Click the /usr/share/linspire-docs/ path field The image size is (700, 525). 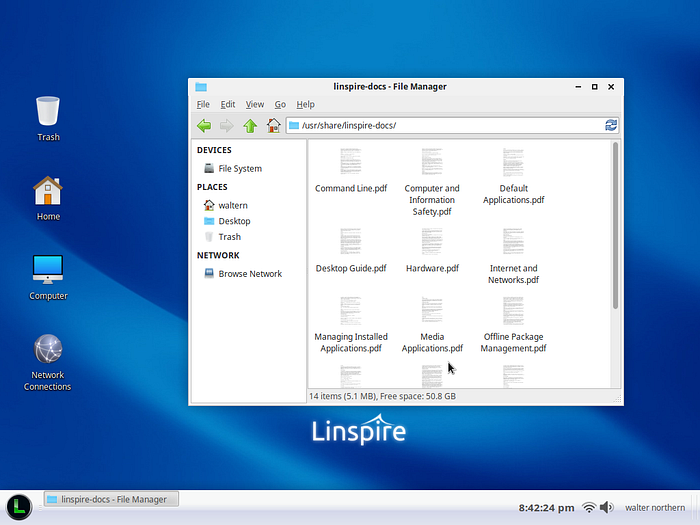pos(452,125)
